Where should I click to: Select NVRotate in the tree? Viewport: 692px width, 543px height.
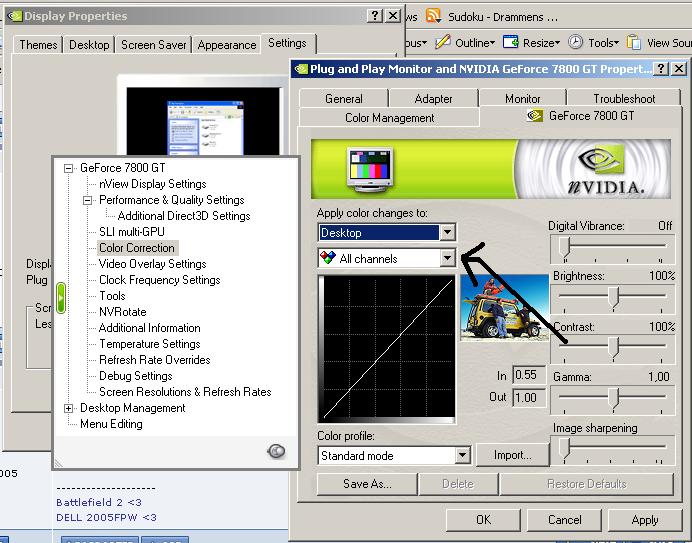123,312
